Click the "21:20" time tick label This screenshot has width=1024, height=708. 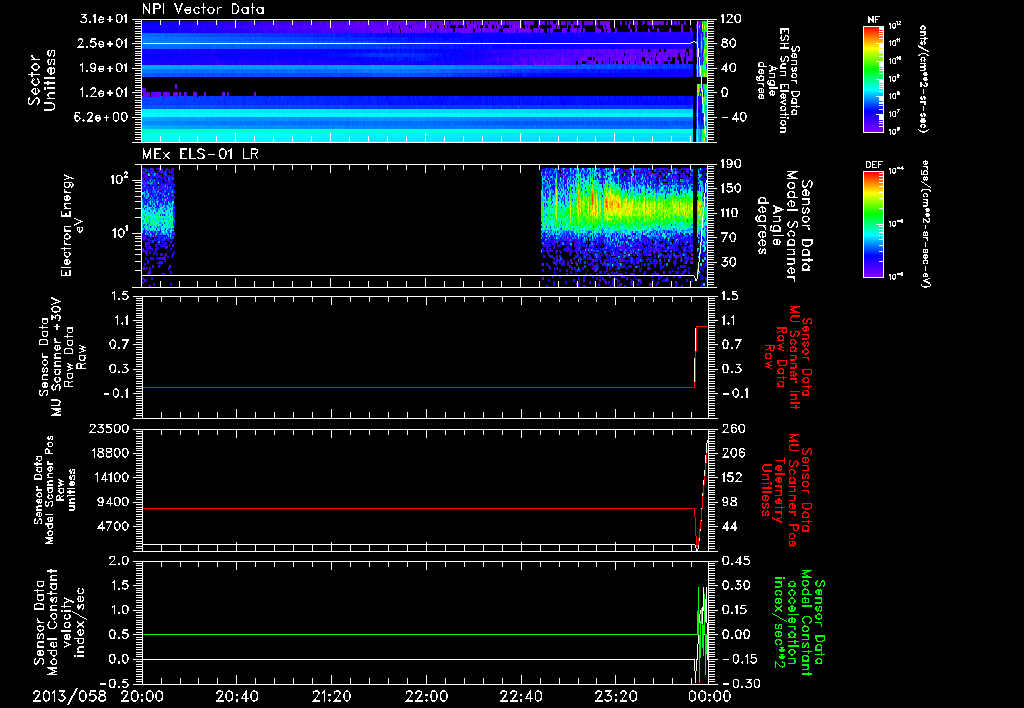(x=332, y=696)
